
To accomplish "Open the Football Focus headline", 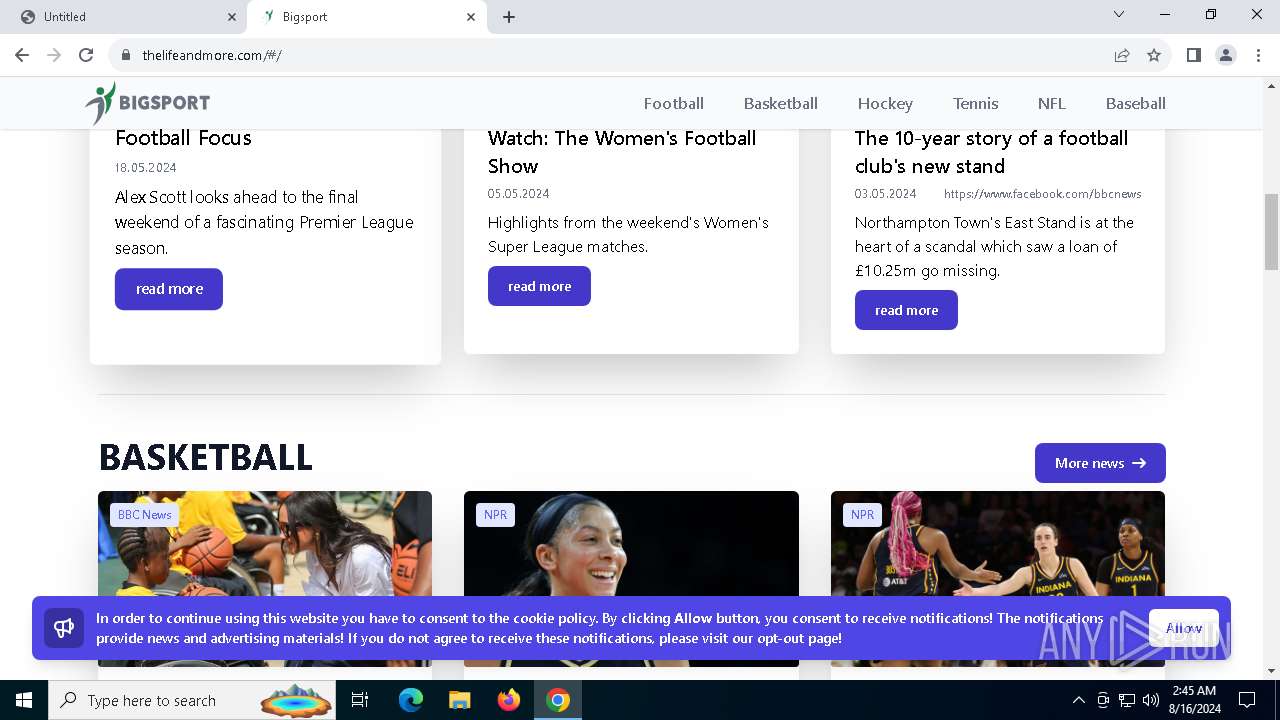I will (183, 138).
